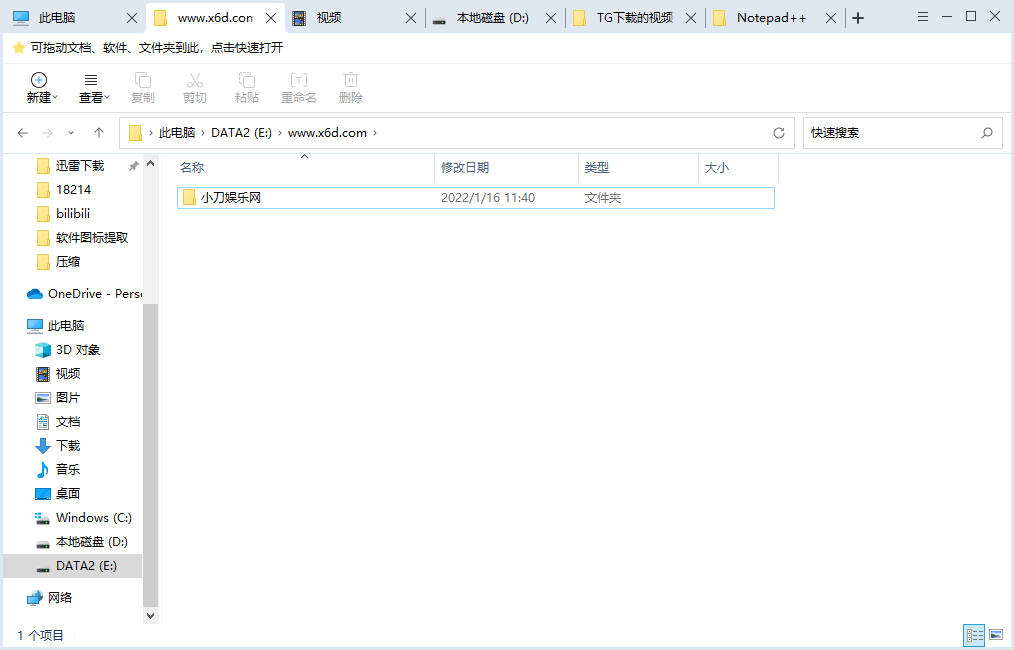Click the 删除 (Delete) toolbar icon
This screenshot has width=1014, height=650.
[x=350, y=87]
